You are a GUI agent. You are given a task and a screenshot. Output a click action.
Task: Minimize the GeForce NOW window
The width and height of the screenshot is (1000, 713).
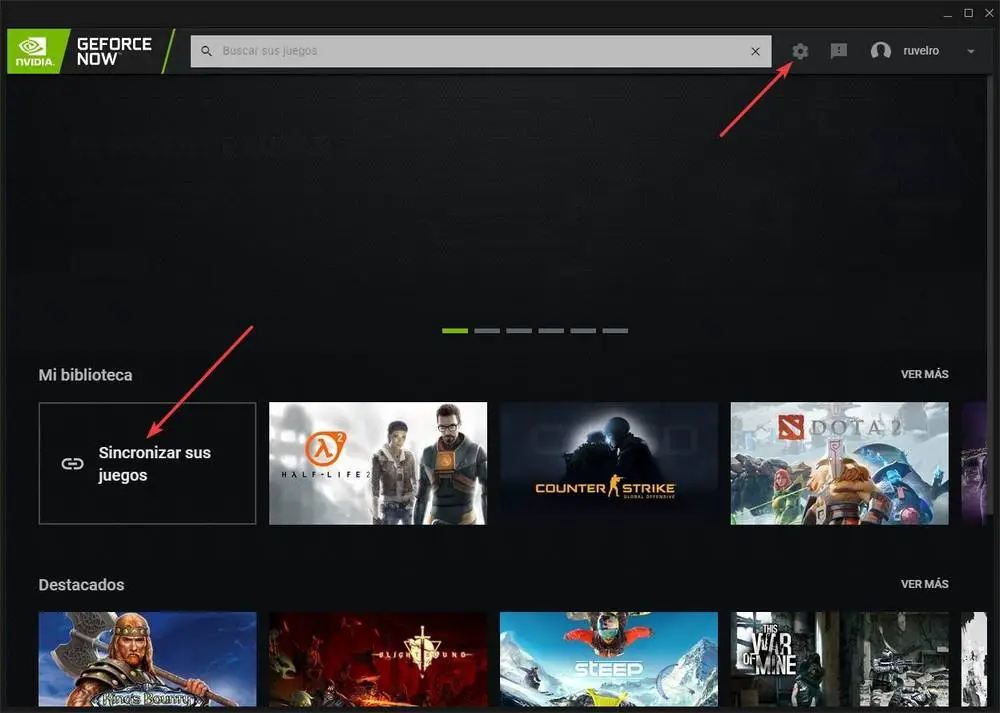coord(948,13)
